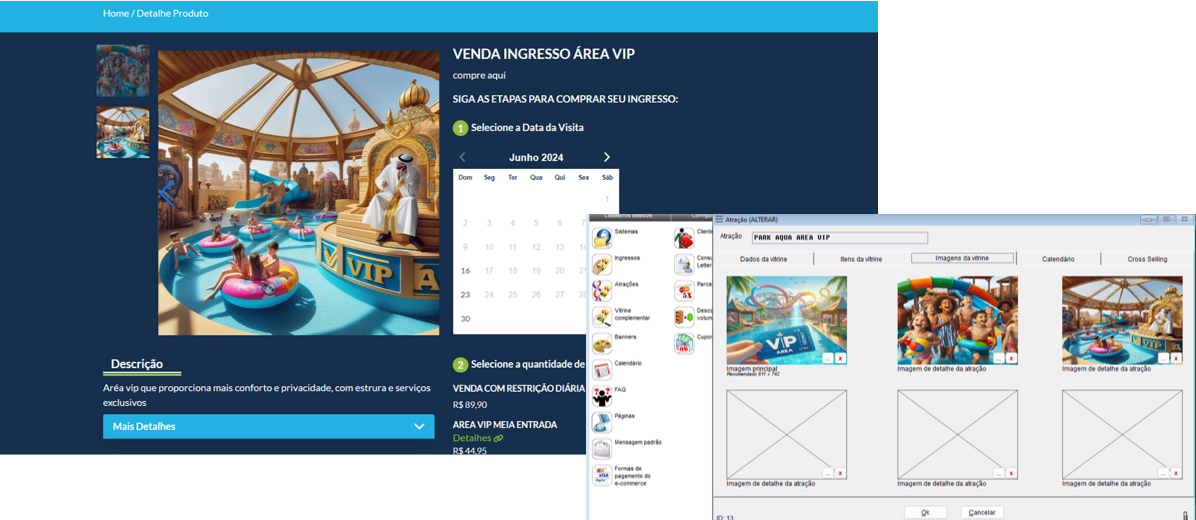Viewport: 1196px width, 520px height.
Task: Click the 'compre aqui' text
Action: pyautogui.click(x=479, y=75)
